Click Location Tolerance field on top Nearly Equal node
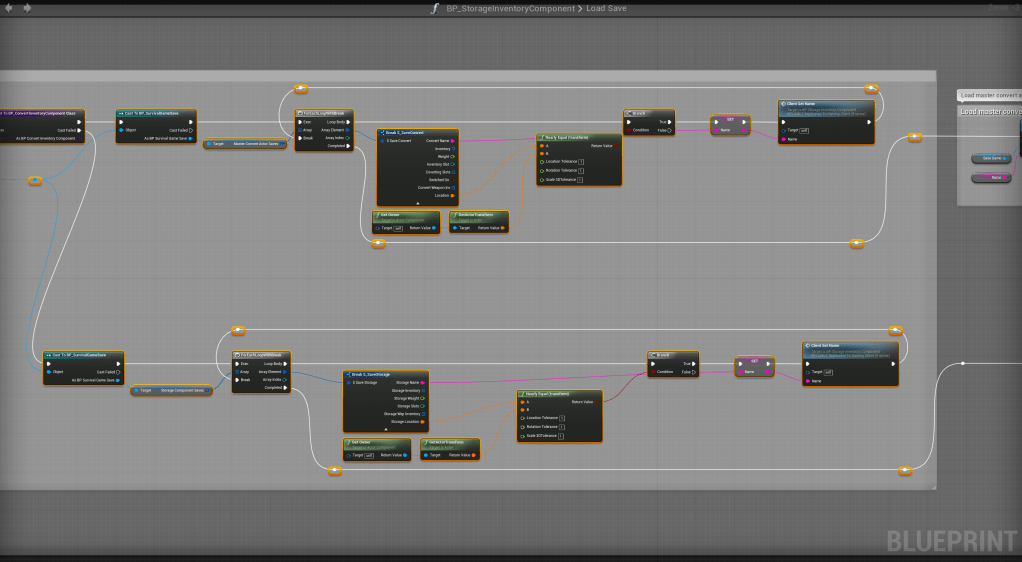This screenshot has height=562, width=1022. 580,161
